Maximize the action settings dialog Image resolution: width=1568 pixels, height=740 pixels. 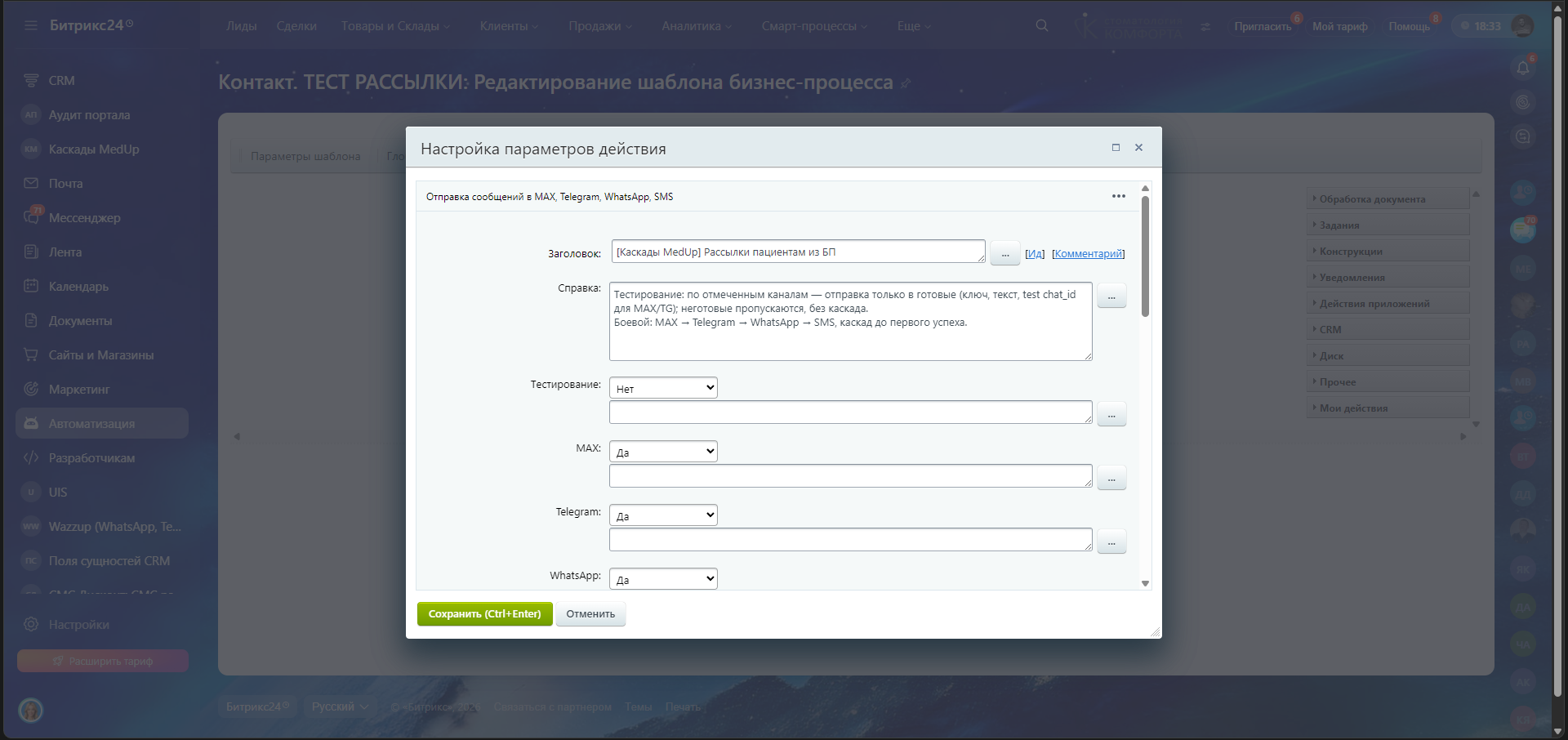(x=1116, y=148)
